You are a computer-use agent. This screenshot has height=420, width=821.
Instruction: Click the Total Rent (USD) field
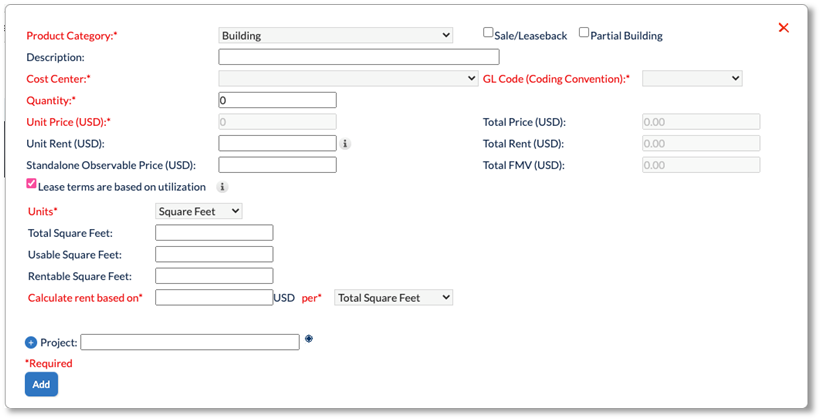click(x=701, y=143)
